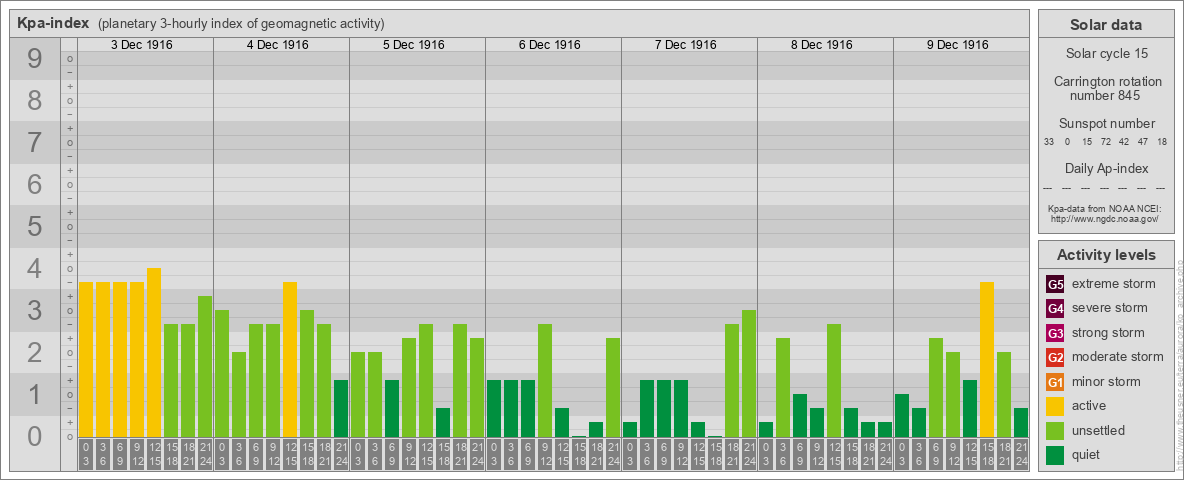Select the yellow 'active' legend swatch

(x=1055, y=406)
